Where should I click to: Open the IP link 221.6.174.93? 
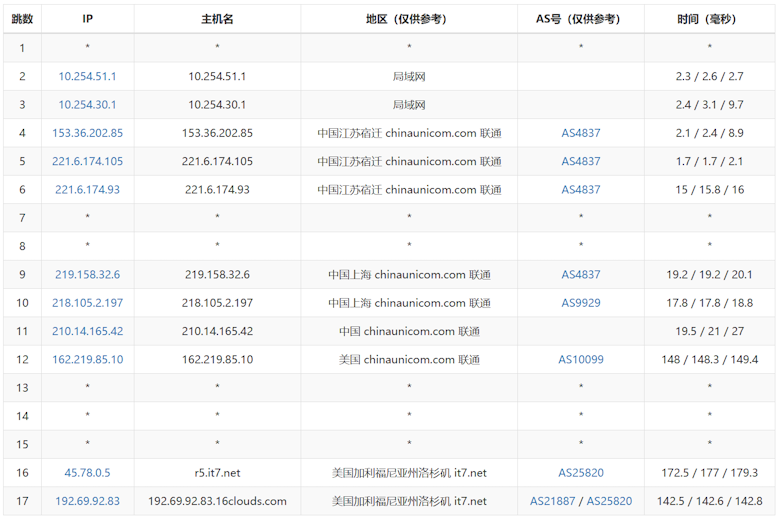tap(87, 190)
